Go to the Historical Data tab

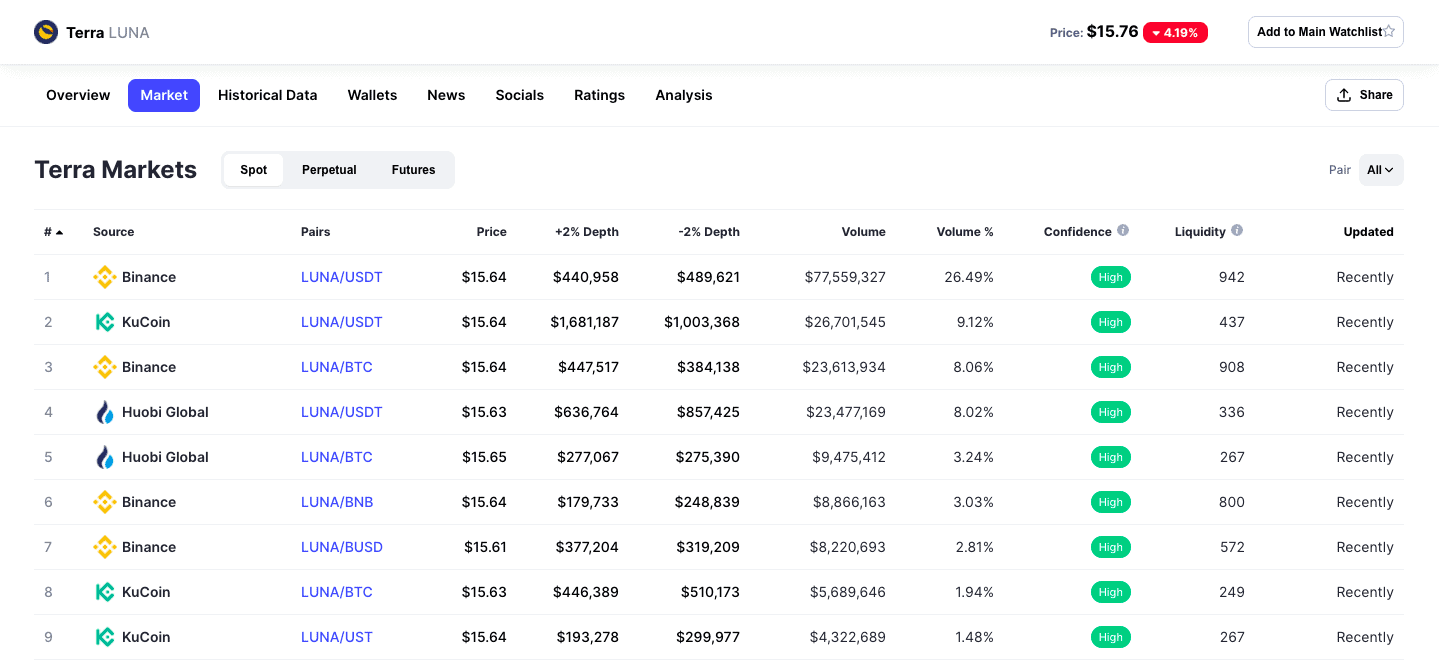pos(267,95)
